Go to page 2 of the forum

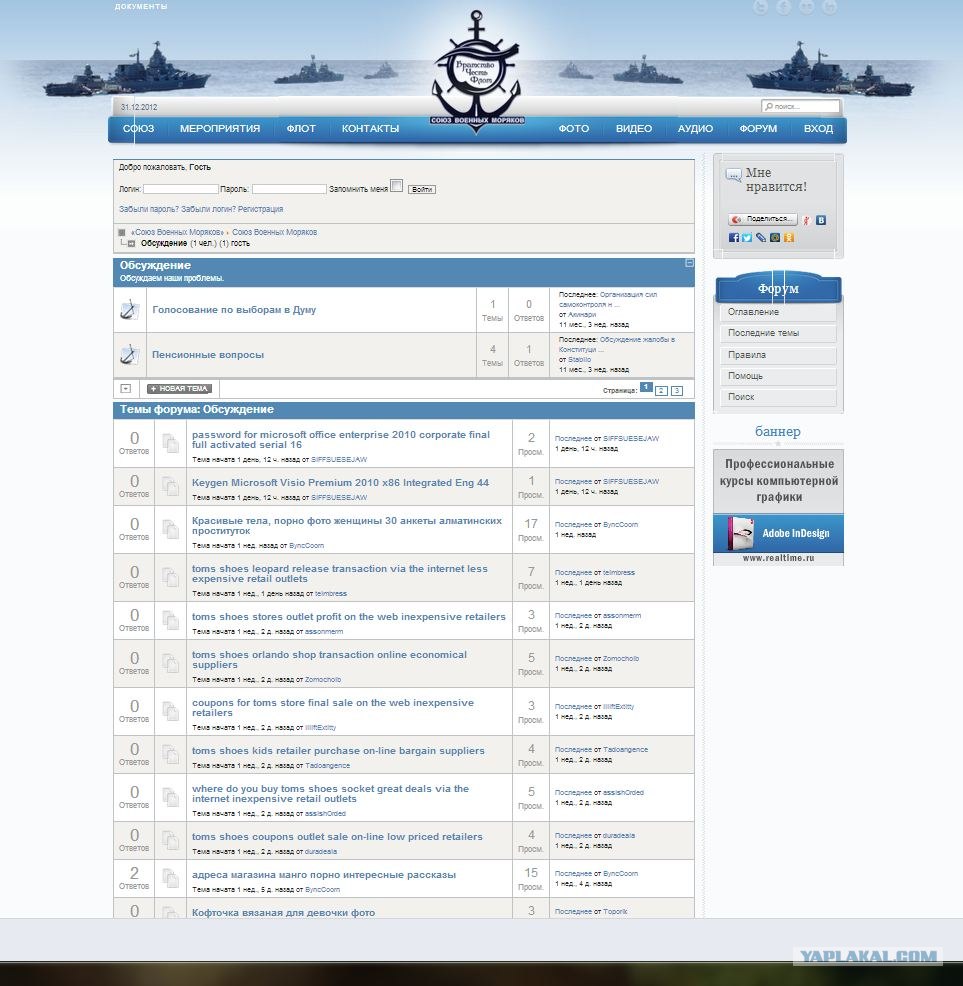coord(661,390)
